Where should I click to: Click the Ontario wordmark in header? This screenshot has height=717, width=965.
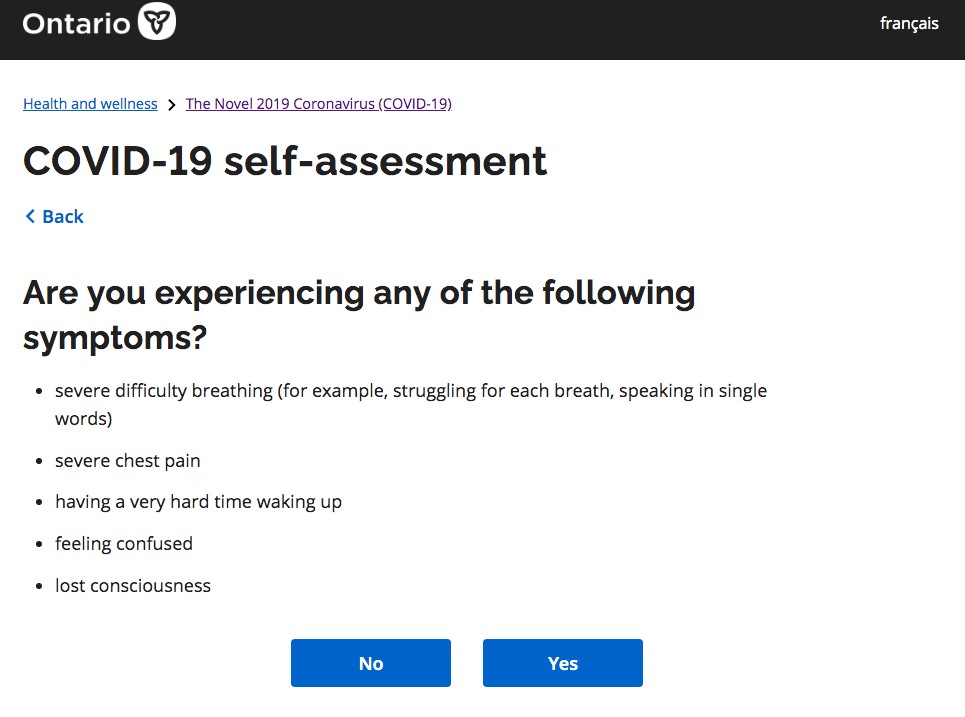[76, 24]
